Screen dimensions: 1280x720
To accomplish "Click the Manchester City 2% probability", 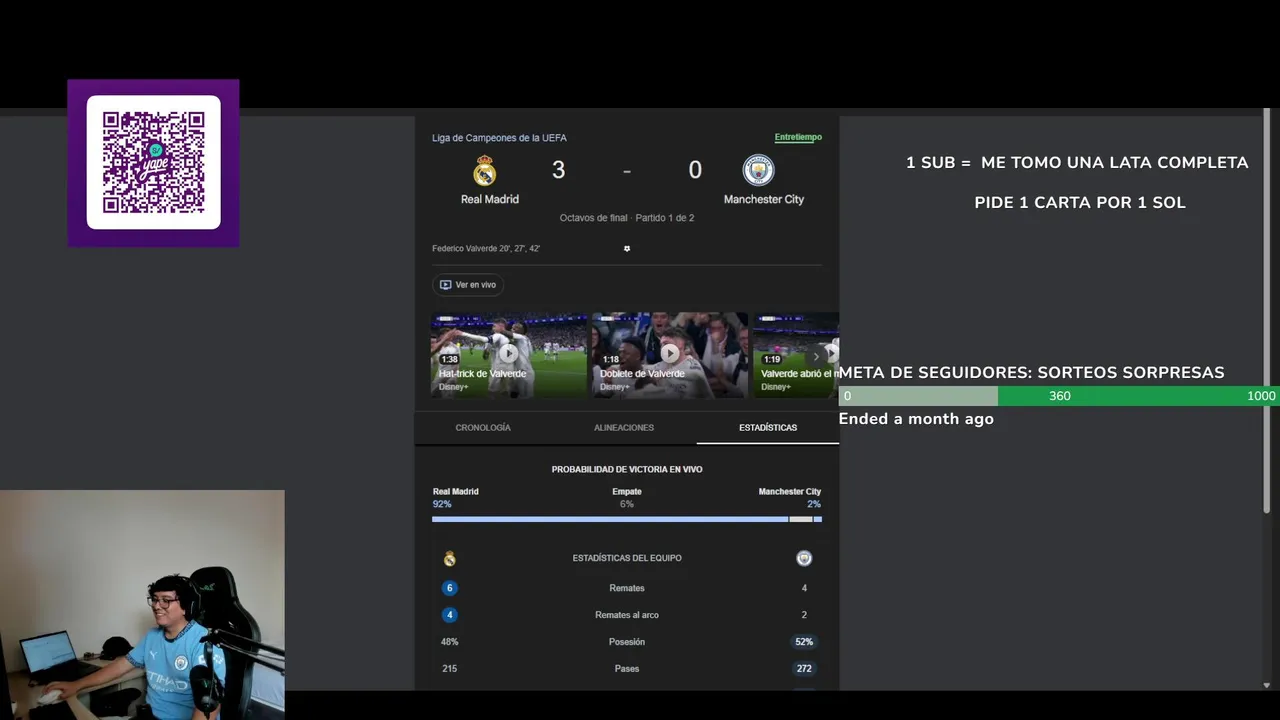I will (814, 504).
